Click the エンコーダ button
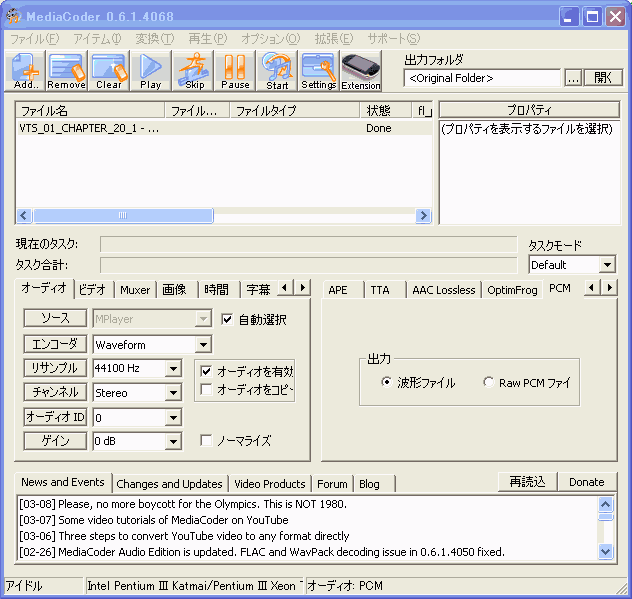 [x=55, y=344]
